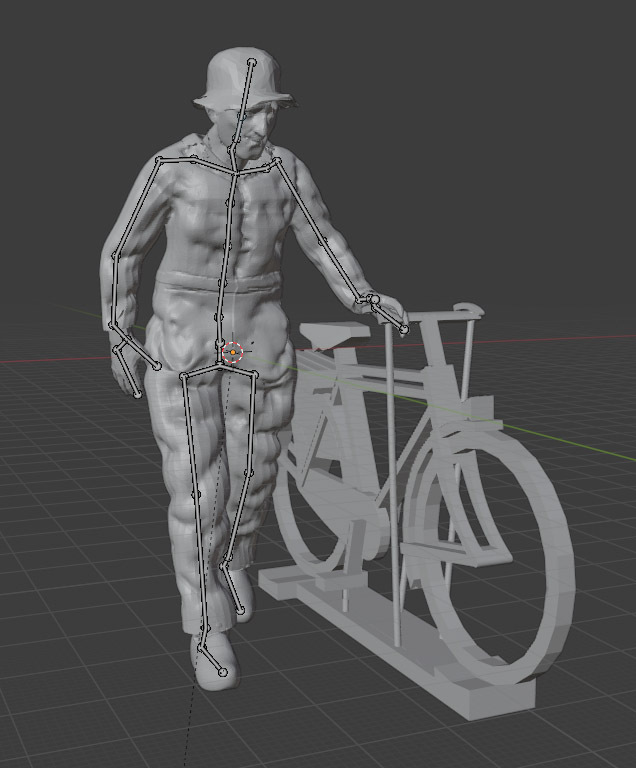The height and width of the screenshot is (768, 636).
Task: Click the 3D cursor at the hips
Action: (x=233, y=352)
